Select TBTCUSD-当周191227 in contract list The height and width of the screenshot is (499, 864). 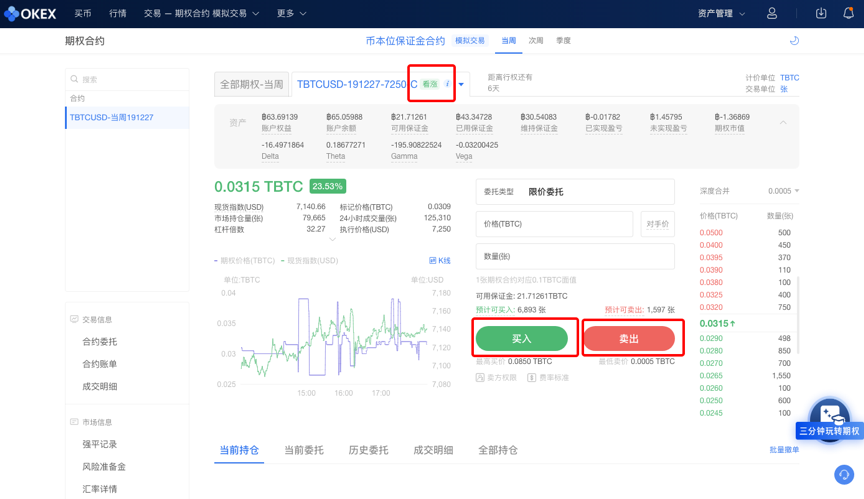pyautogui.click(x=127, y=118)
